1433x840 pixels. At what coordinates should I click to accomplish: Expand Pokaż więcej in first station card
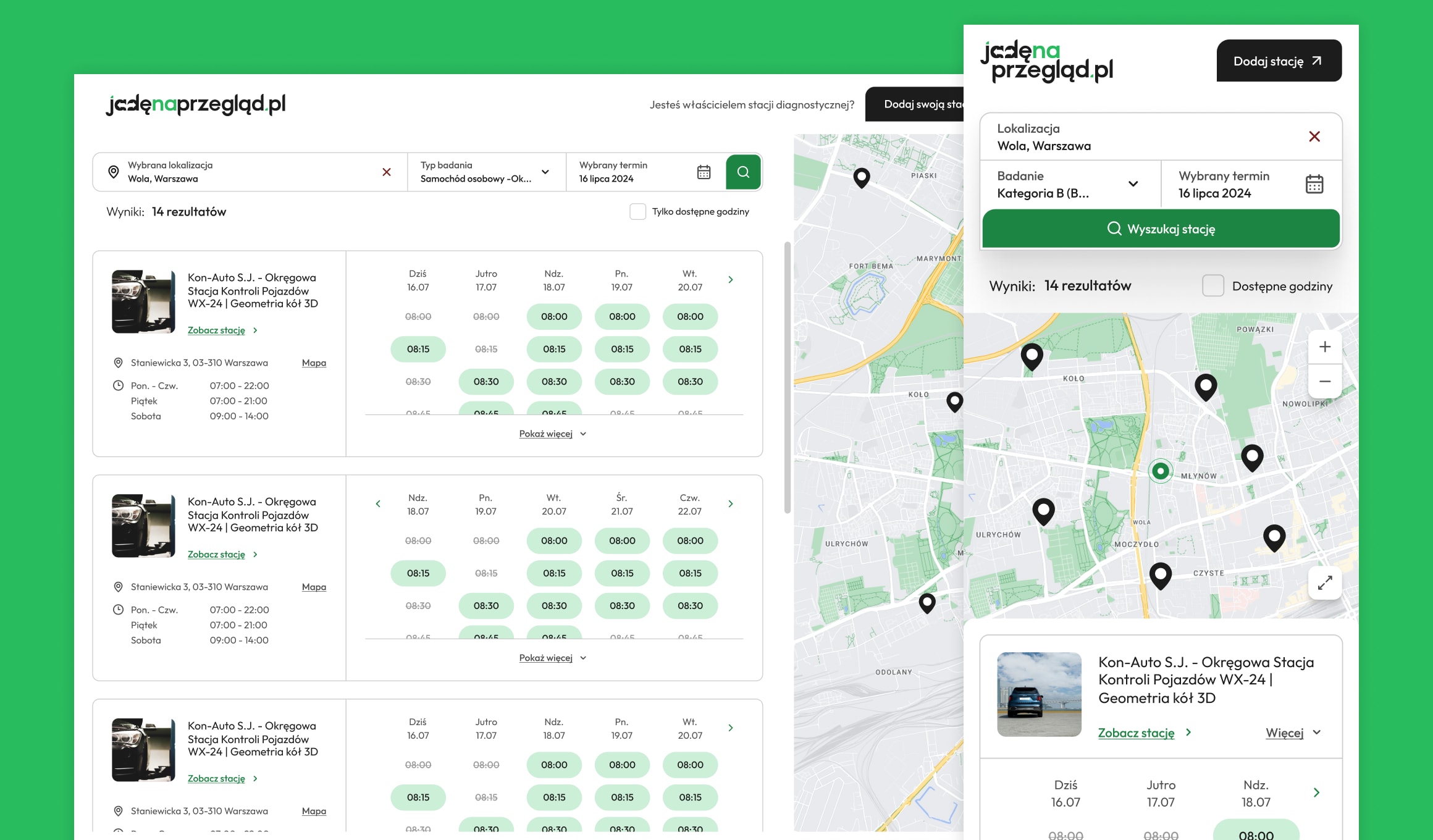click(553, 434)
